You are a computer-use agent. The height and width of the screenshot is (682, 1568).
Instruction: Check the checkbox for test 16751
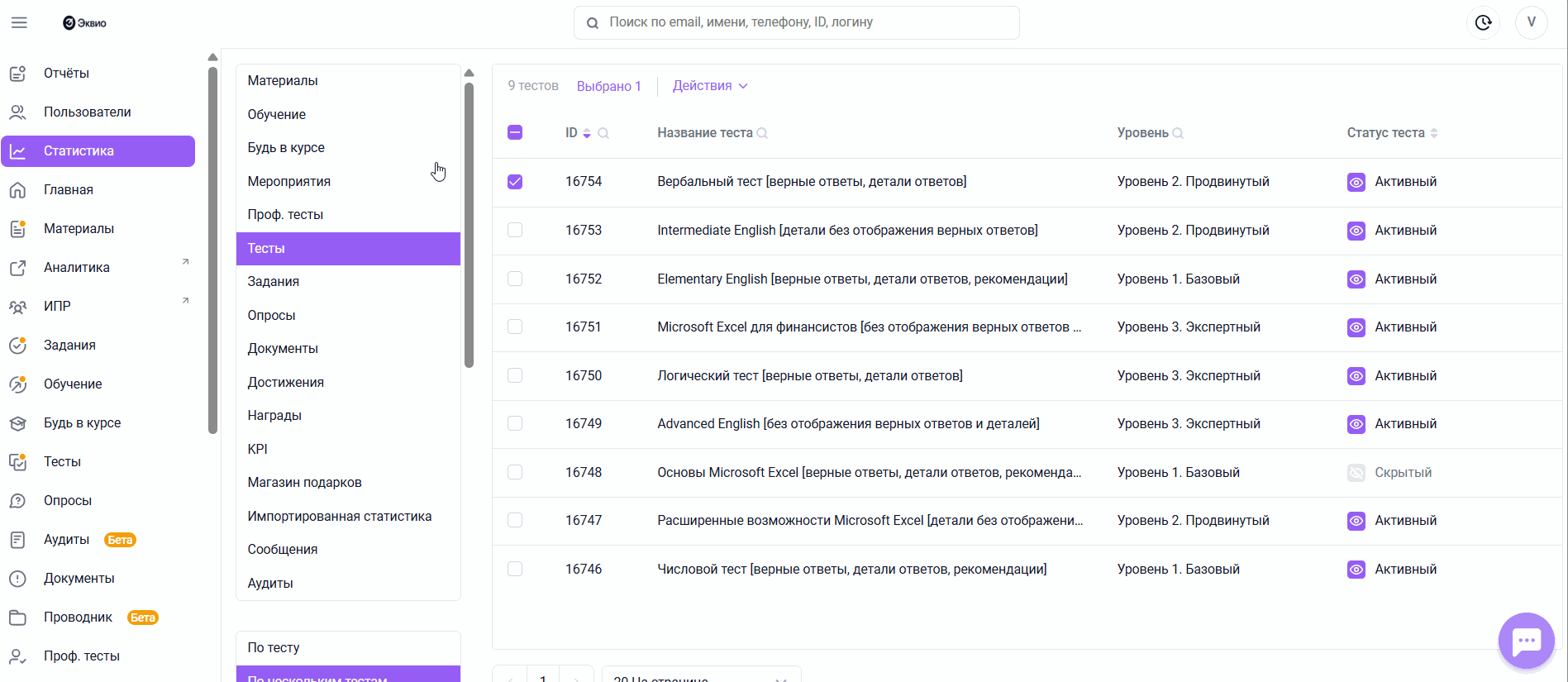(x=515, y=327)
